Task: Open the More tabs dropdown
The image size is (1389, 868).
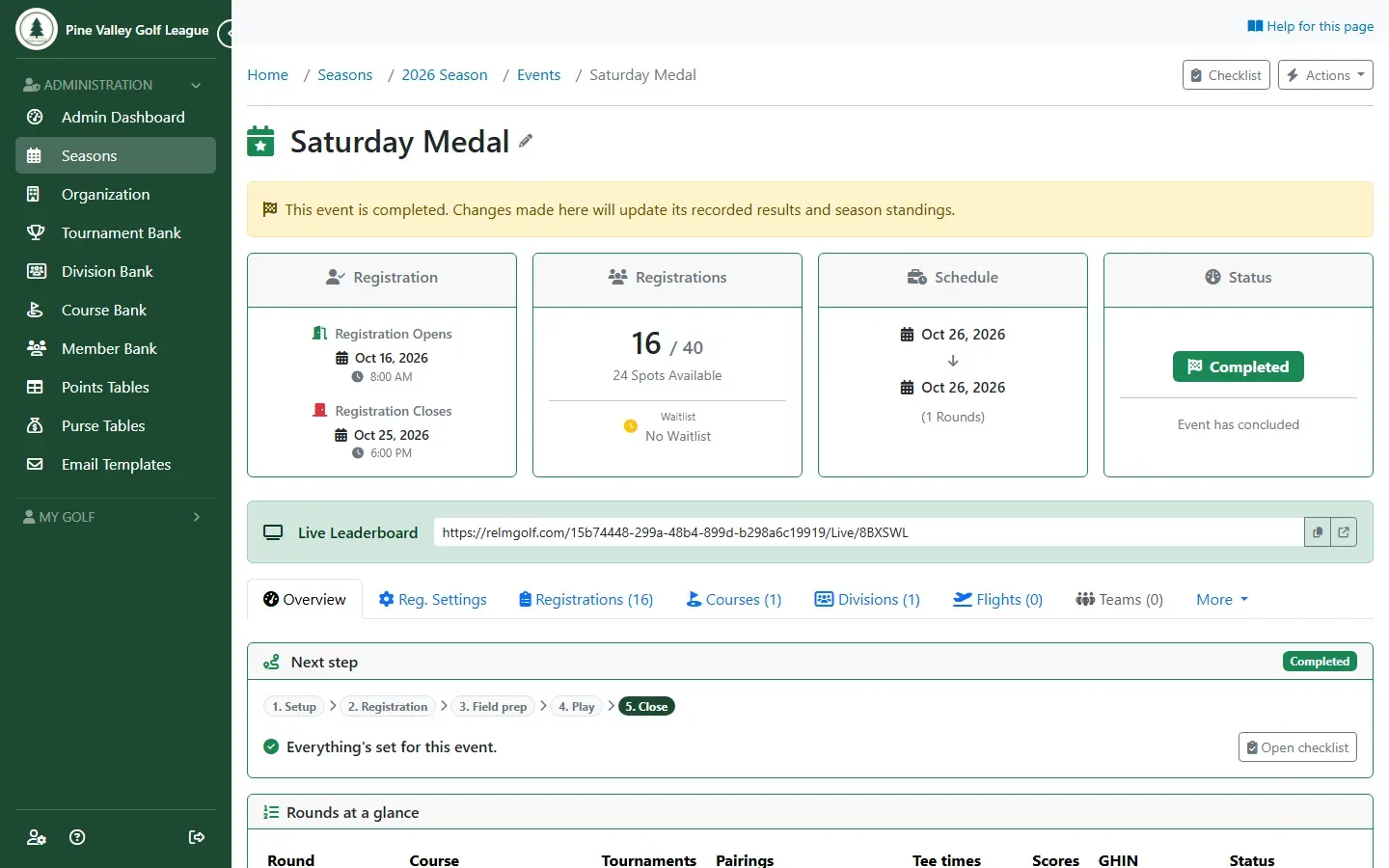Action: pyautogui.click(x=1222, y=599)
